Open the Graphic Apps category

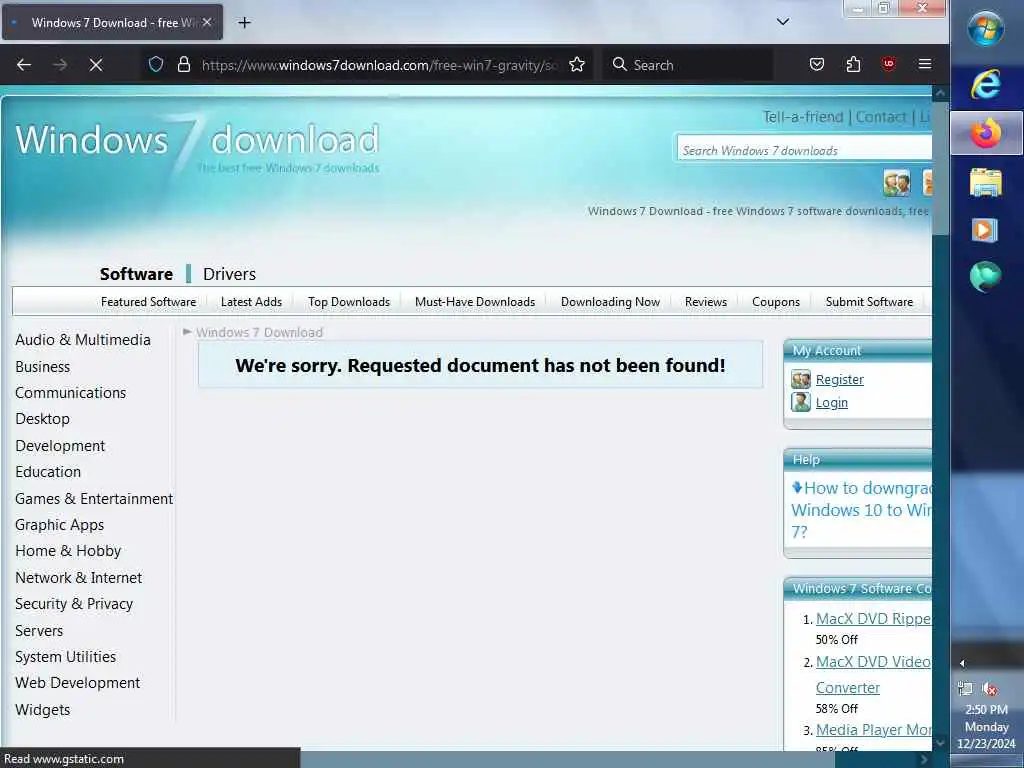coord(59,524)
